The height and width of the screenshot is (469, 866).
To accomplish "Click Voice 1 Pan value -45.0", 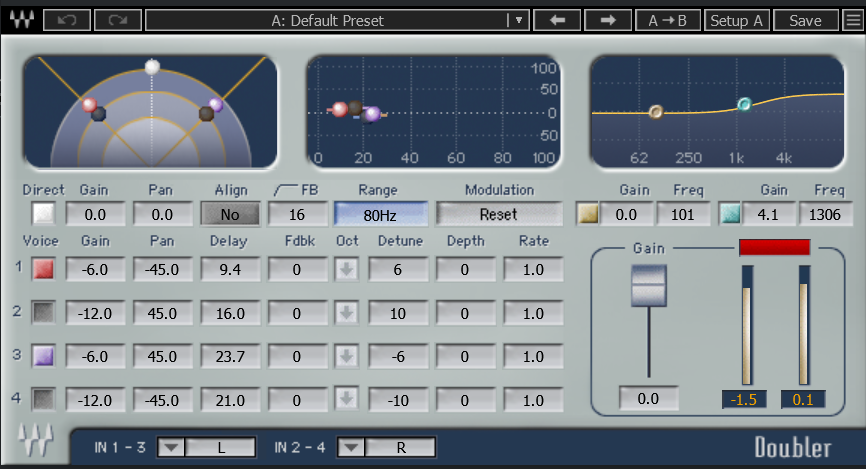I will pyautogui.click(x=162, y=270).
